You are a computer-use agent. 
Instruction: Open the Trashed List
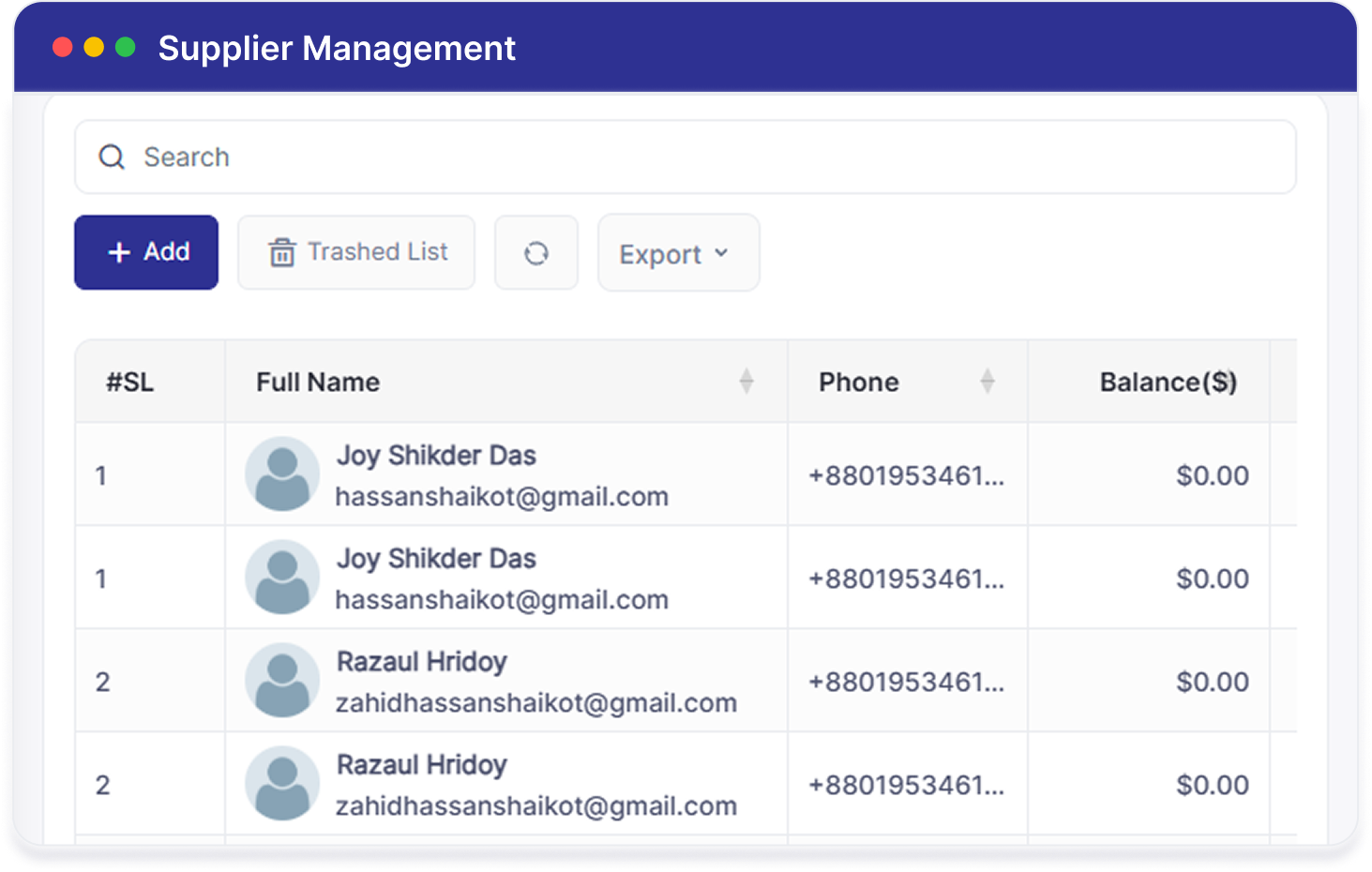[x=356, y=252]
